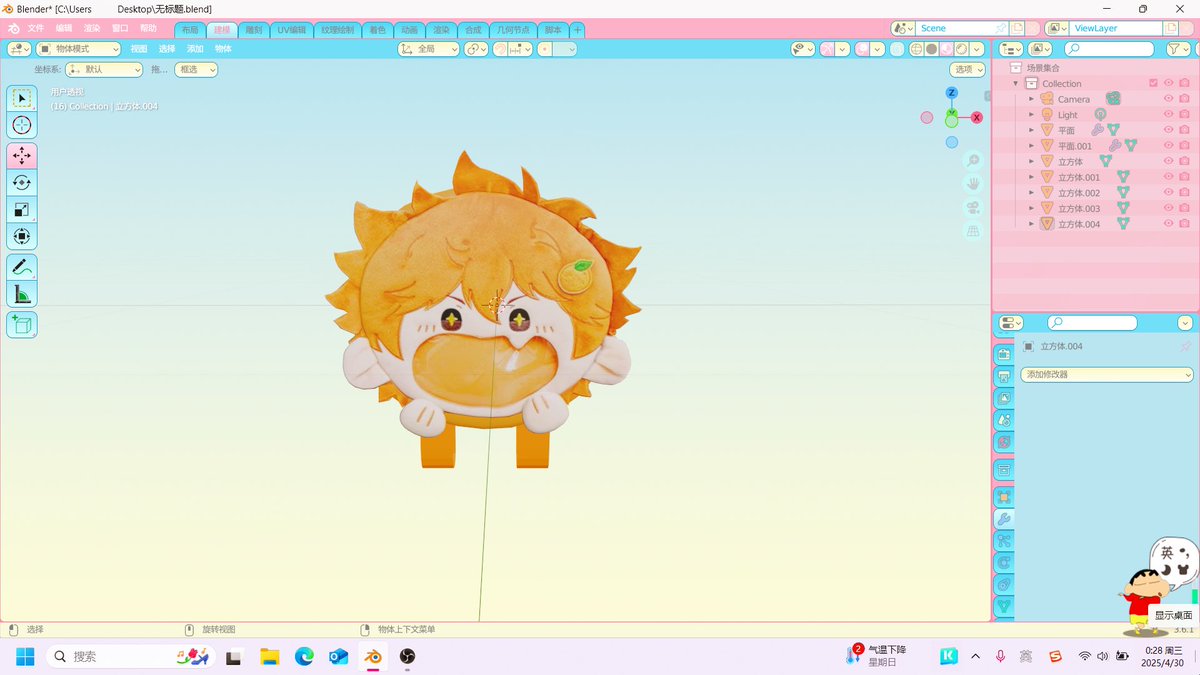Toggle X-ray display in viewport header

pyautogui.click(x=898, y=48)
